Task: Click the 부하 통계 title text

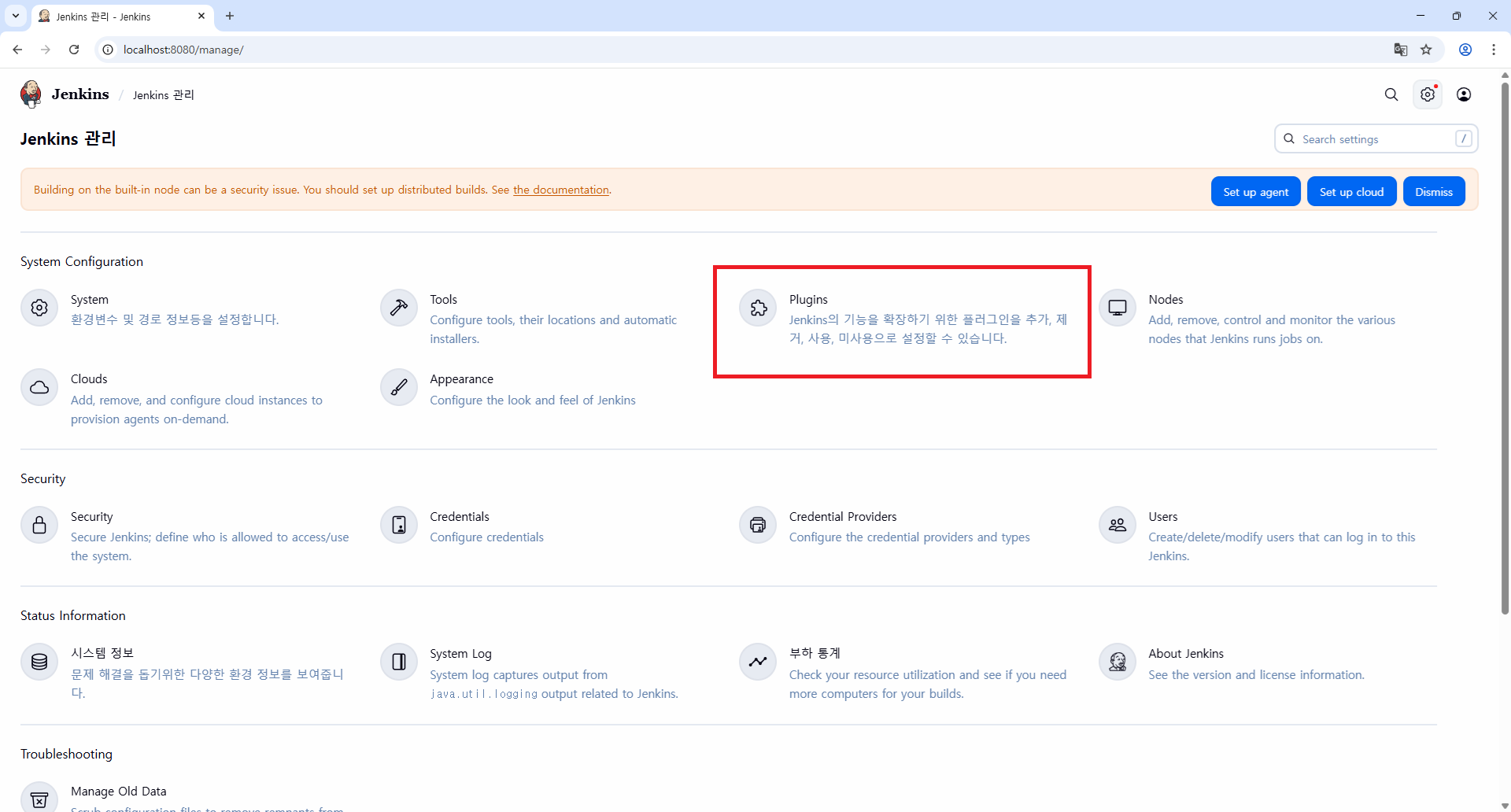Action: [x=815, y=653]
